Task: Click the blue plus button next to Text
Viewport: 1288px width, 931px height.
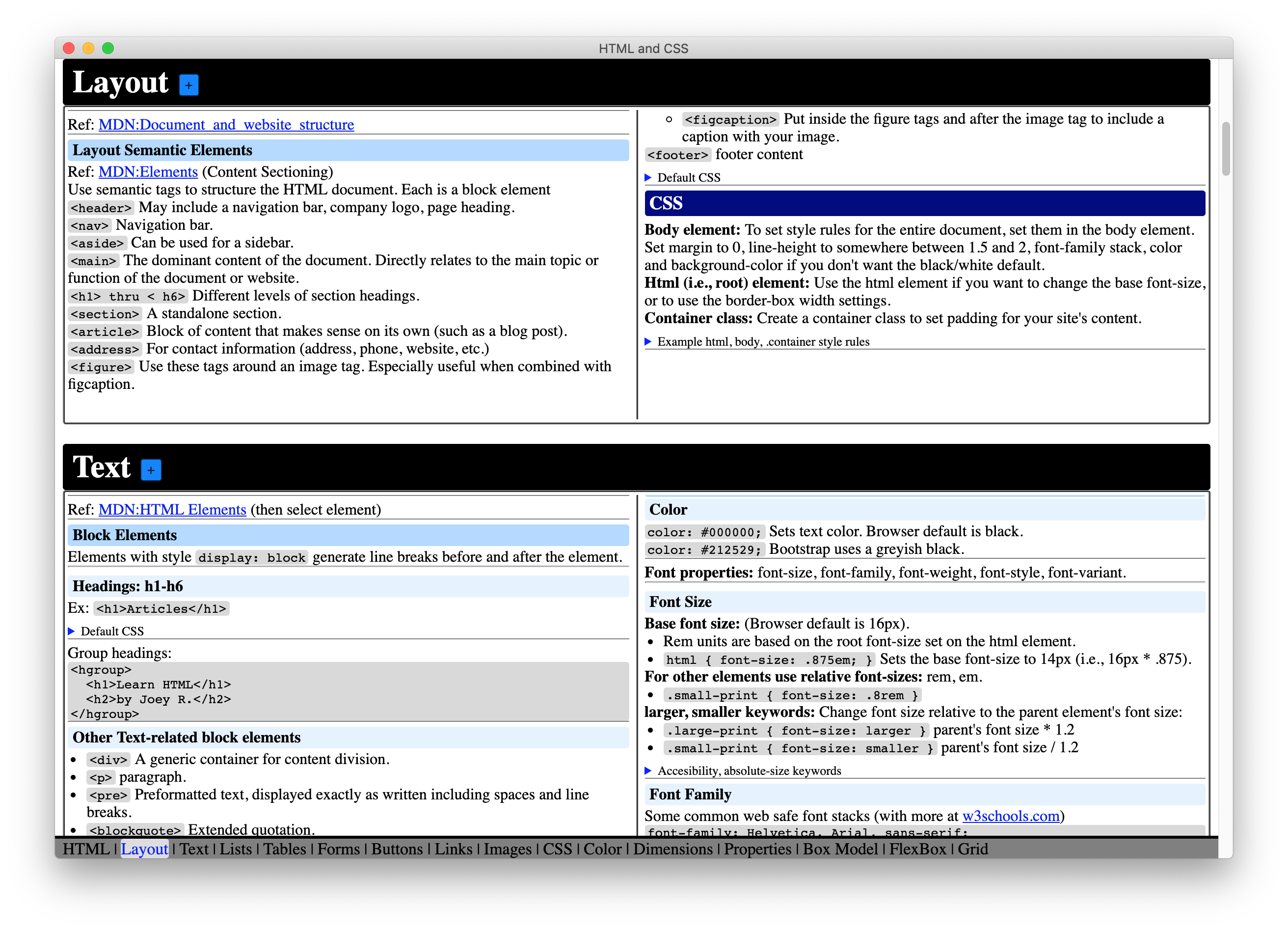Action: coord(151,470)
